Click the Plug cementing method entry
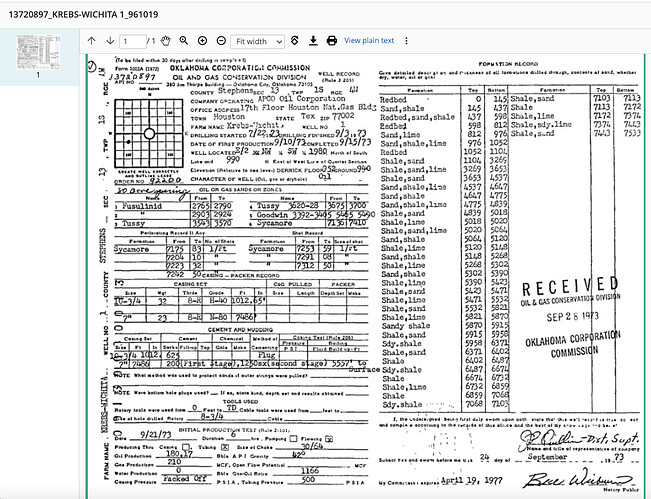The width and height of the screenshot is (651, 499). click(x=267, y=355)
